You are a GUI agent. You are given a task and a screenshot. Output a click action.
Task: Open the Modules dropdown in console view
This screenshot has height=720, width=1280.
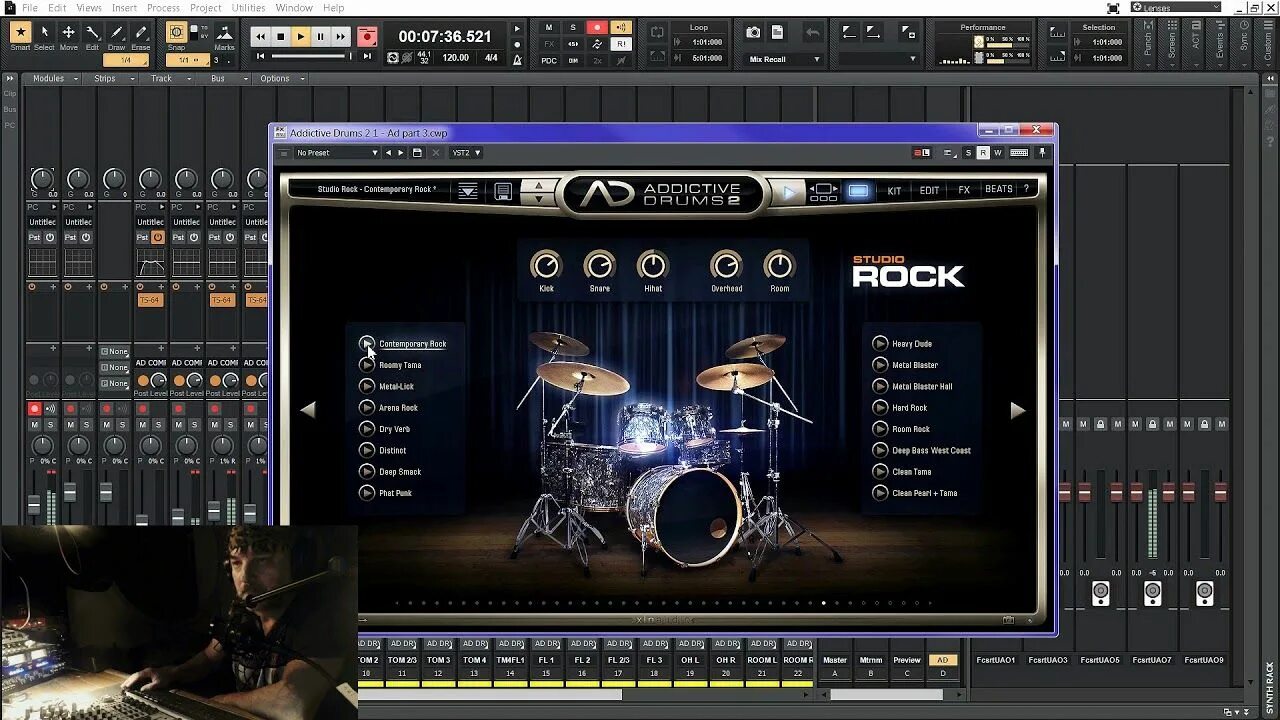(x=54, y=78)
